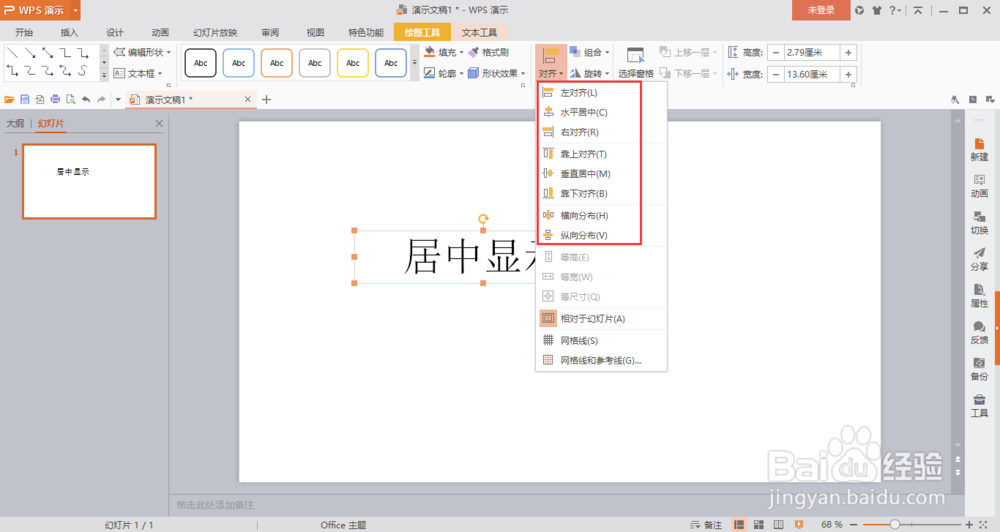Select distribute vertically (纵向分布)
Image resolution: width=1000 pixels, height=532 pixels.
coord(601,235)
